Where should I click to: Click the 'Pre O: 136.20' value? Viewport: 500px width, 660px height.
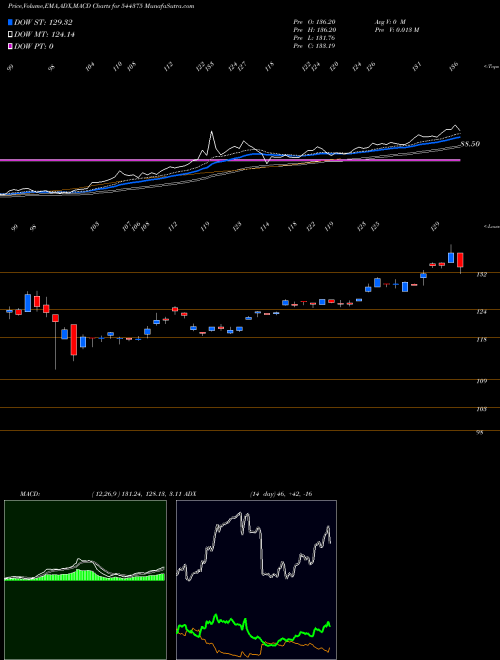click(314, 22)
